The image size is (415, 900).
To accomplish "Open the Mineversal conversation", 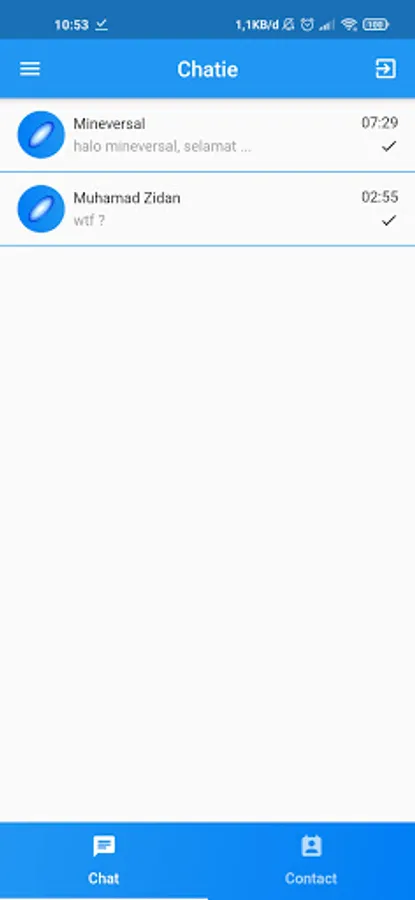I will click(207, 135).
